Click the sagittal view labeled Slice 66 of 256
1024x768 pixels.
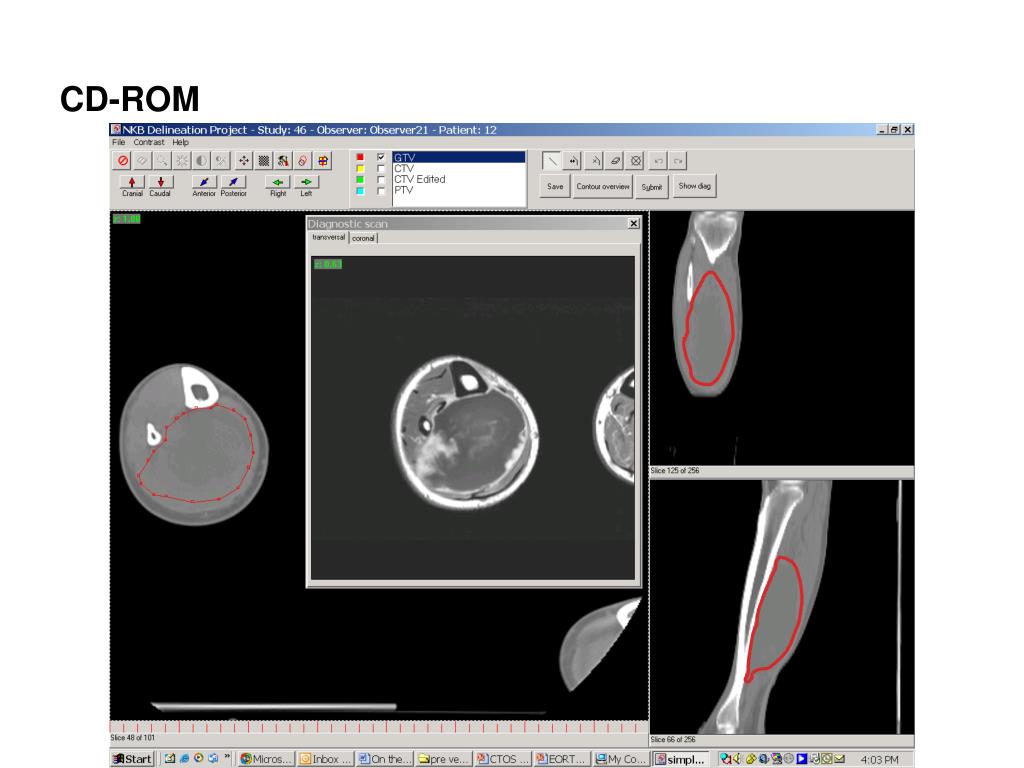click(x=782, y=607)
